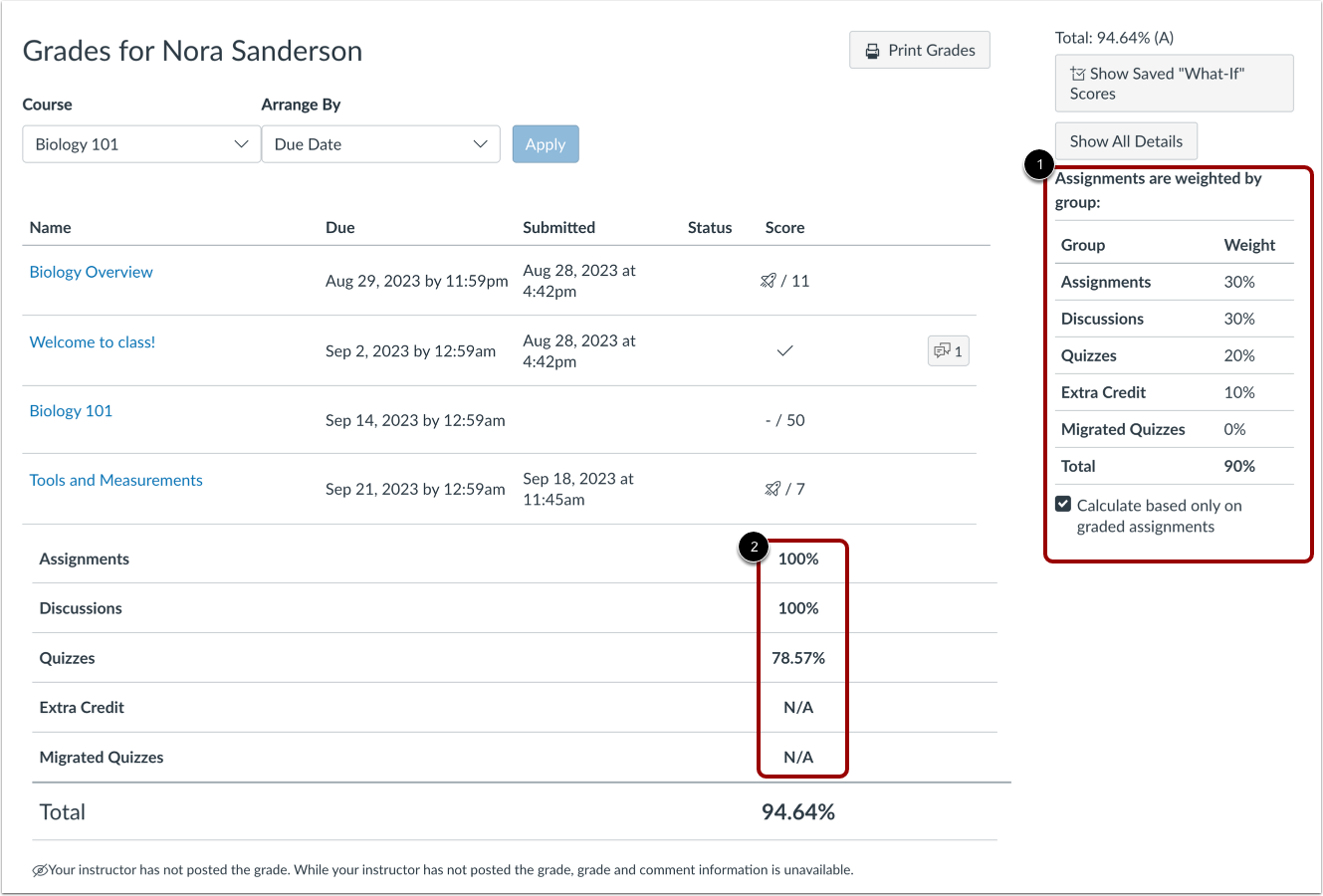Click the rocket icon on Tools and Measurements score

click(x=772, y=489)
